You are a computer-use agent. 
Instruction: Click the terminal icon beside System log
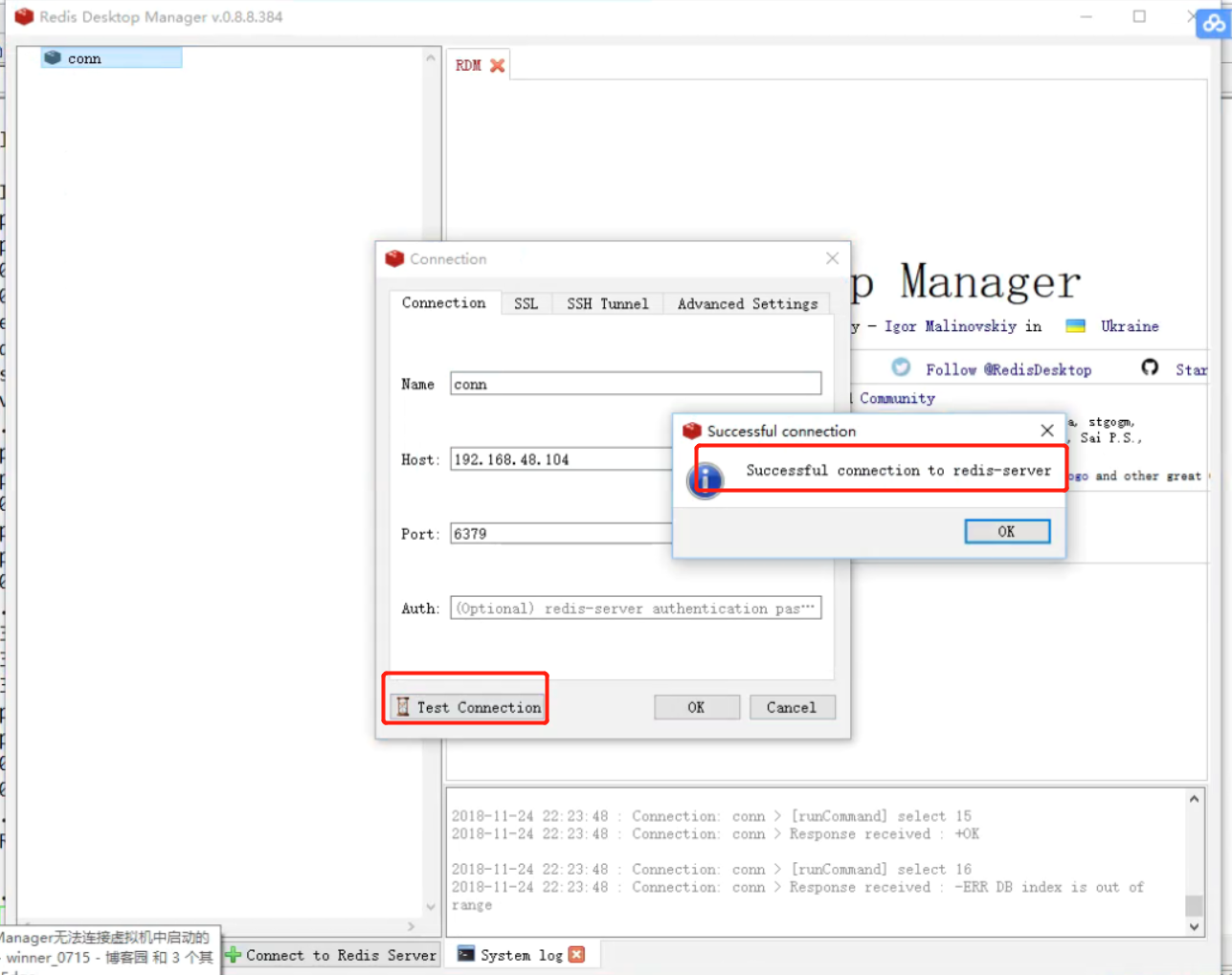point(466,954)
